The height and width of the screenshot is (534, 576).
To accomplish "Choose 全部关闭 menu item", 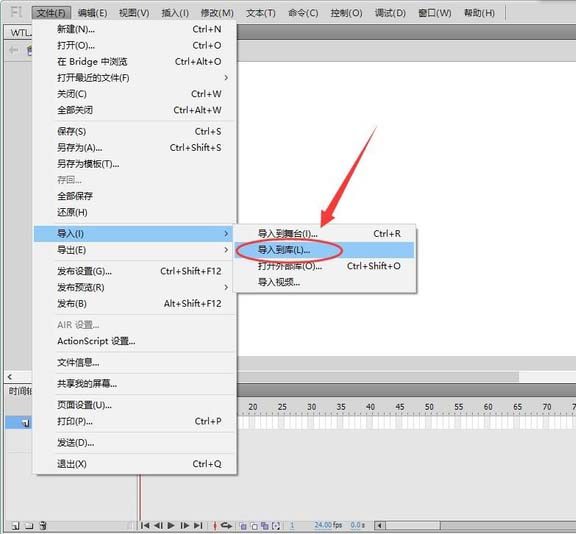I will coord(134,110).
